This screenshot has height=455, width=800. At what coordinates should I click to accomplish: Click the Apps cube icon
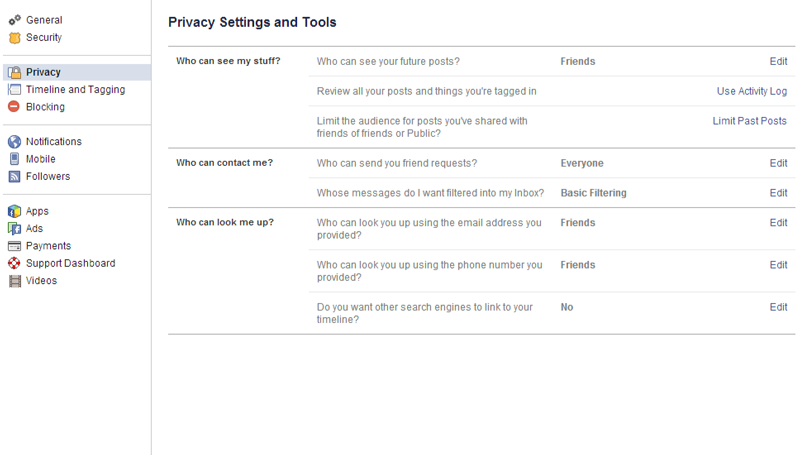click(x=14, y=212)
